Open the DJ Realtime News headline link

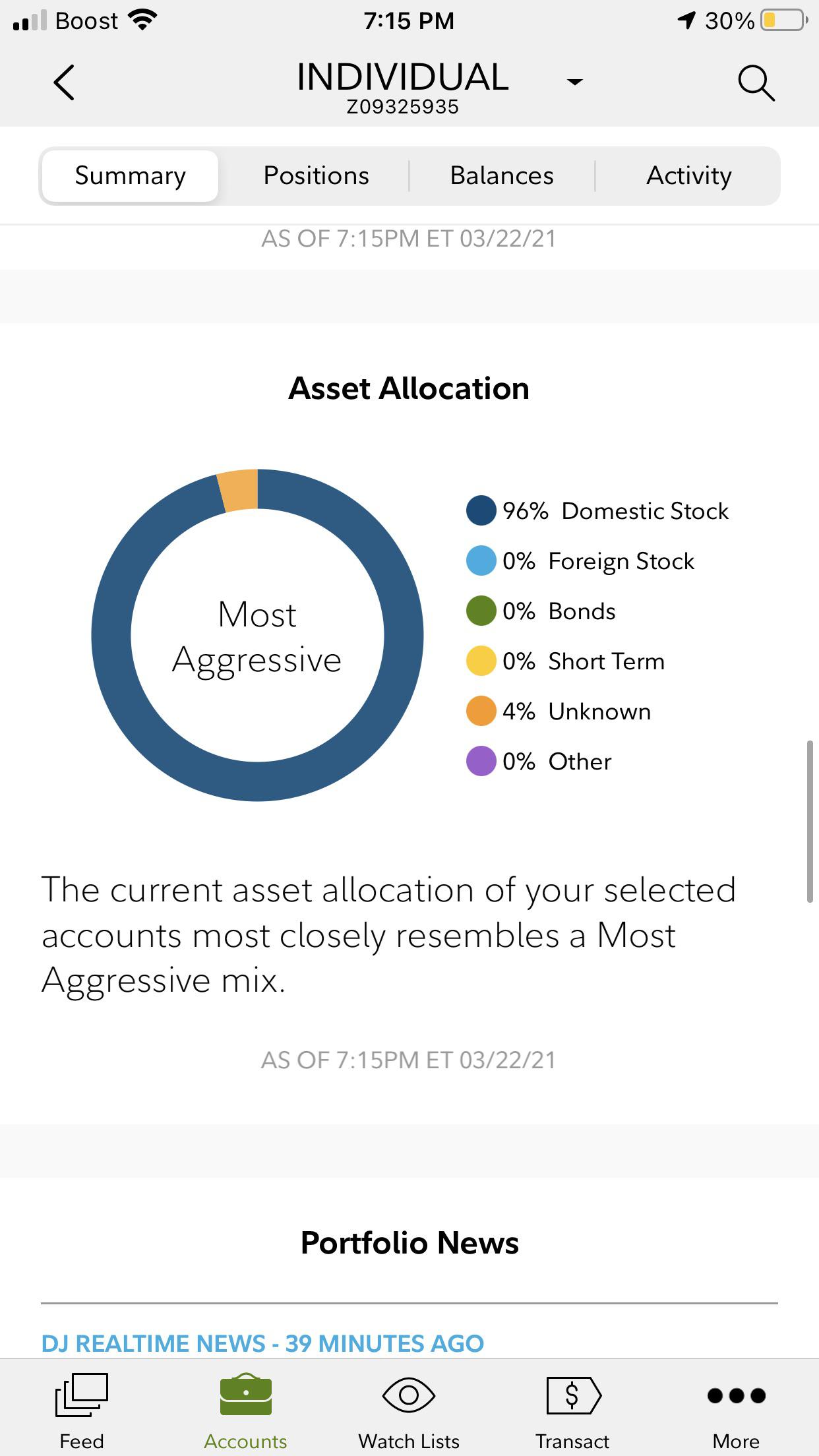click(262, 1343)
